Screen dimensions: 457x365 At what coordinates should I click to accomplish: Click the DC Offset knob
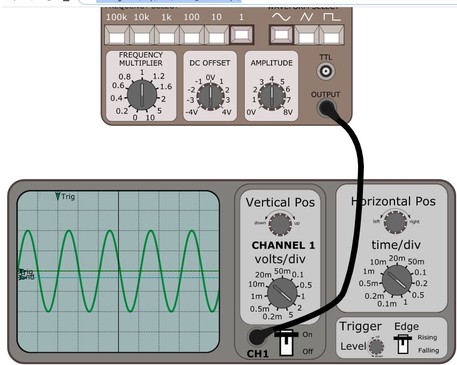(x=210, y=96)
